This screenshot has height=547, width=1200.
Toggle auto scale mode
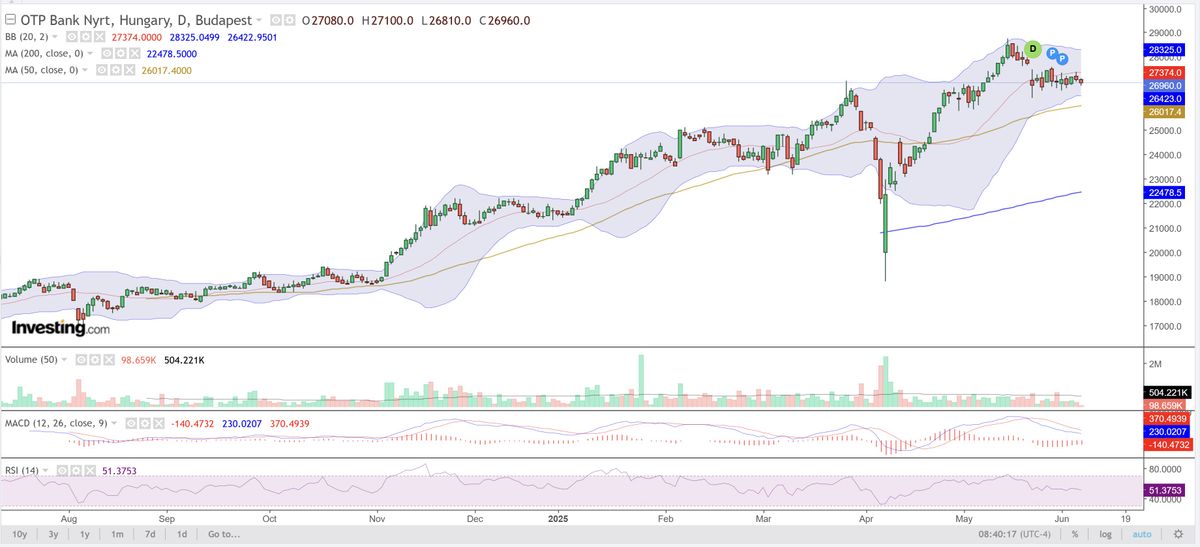coord(1142,535)
